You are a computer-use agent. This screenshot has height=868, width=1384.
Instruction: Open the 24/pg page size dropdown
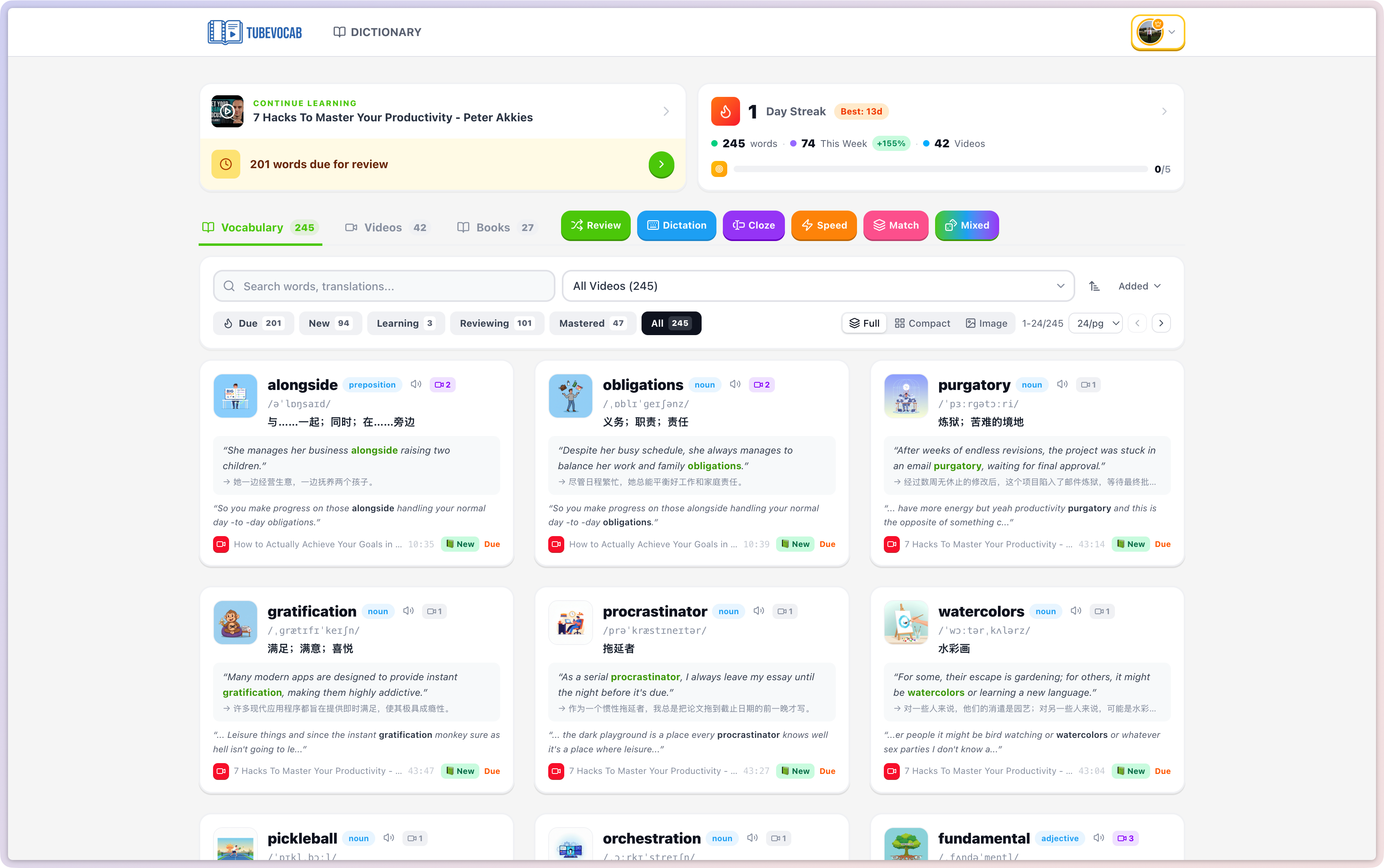(x=1097, y=323)
